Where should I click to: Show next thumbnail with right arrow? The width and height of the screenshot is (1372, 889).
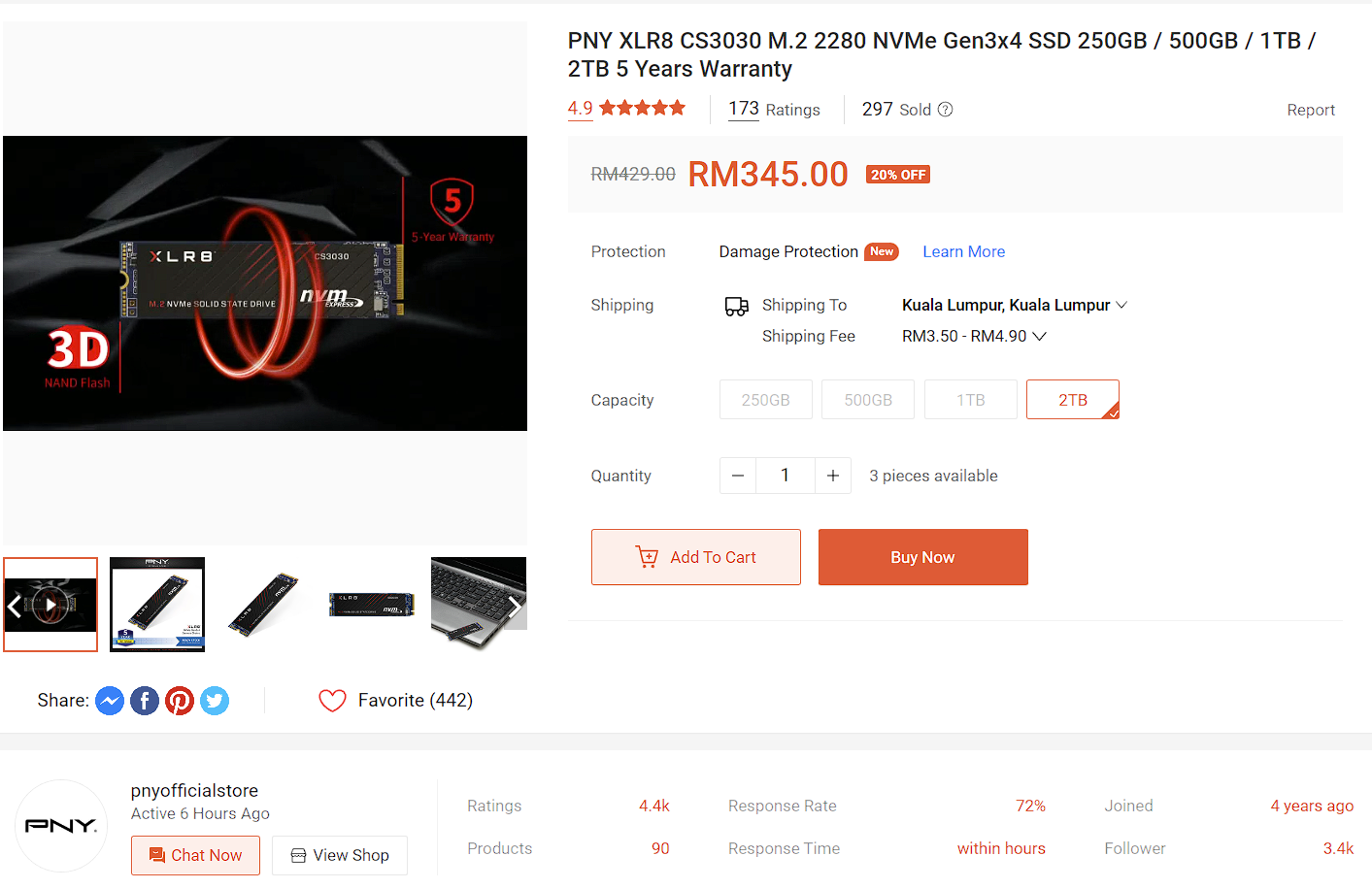[x=514, y=608]
